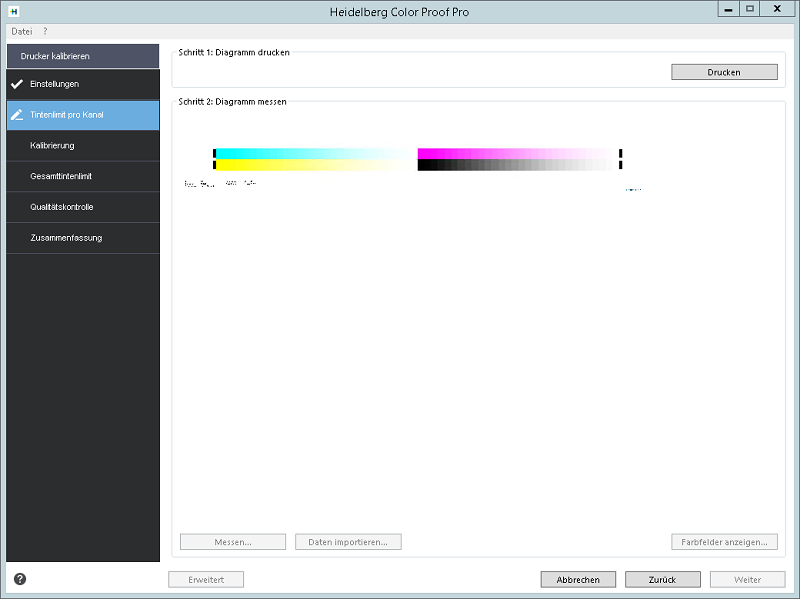800x599 pixels.
Task: Open the Qualitätskontrolle step
Action: 83,207
